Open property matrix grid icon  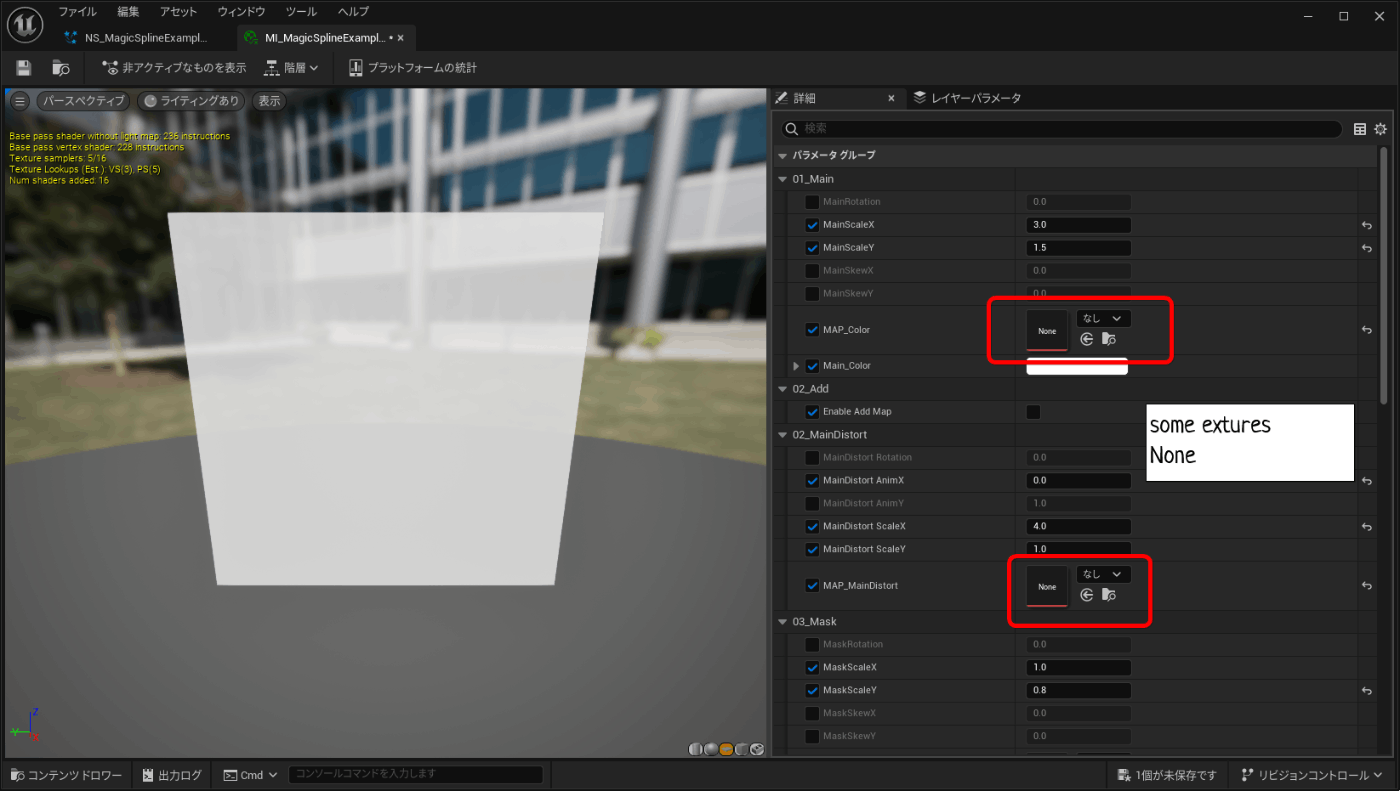(1360, 129)
